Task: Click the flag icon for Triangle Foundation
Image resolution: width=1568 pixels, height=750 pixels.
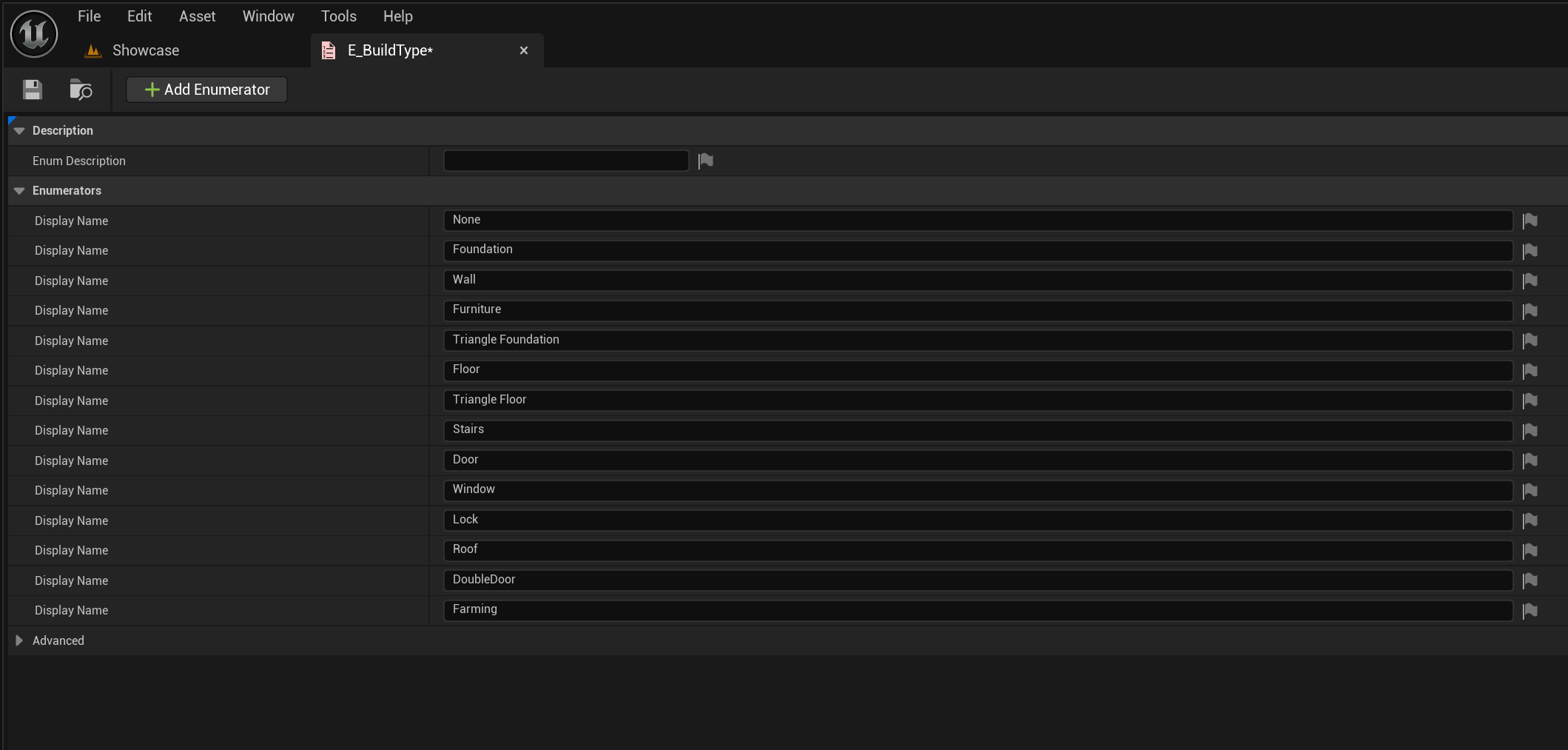Action: (1530, 341)
